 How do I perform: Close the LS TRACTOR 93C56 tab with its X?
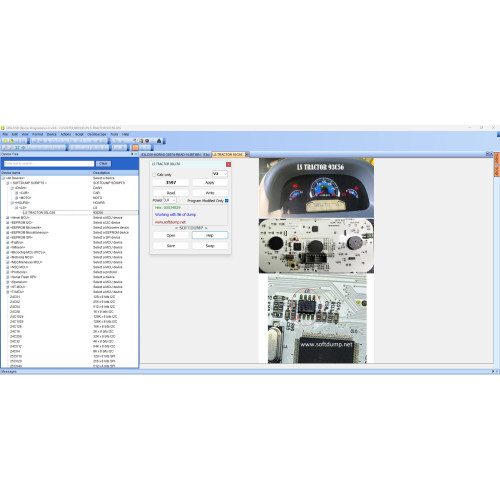coord(247,154)
